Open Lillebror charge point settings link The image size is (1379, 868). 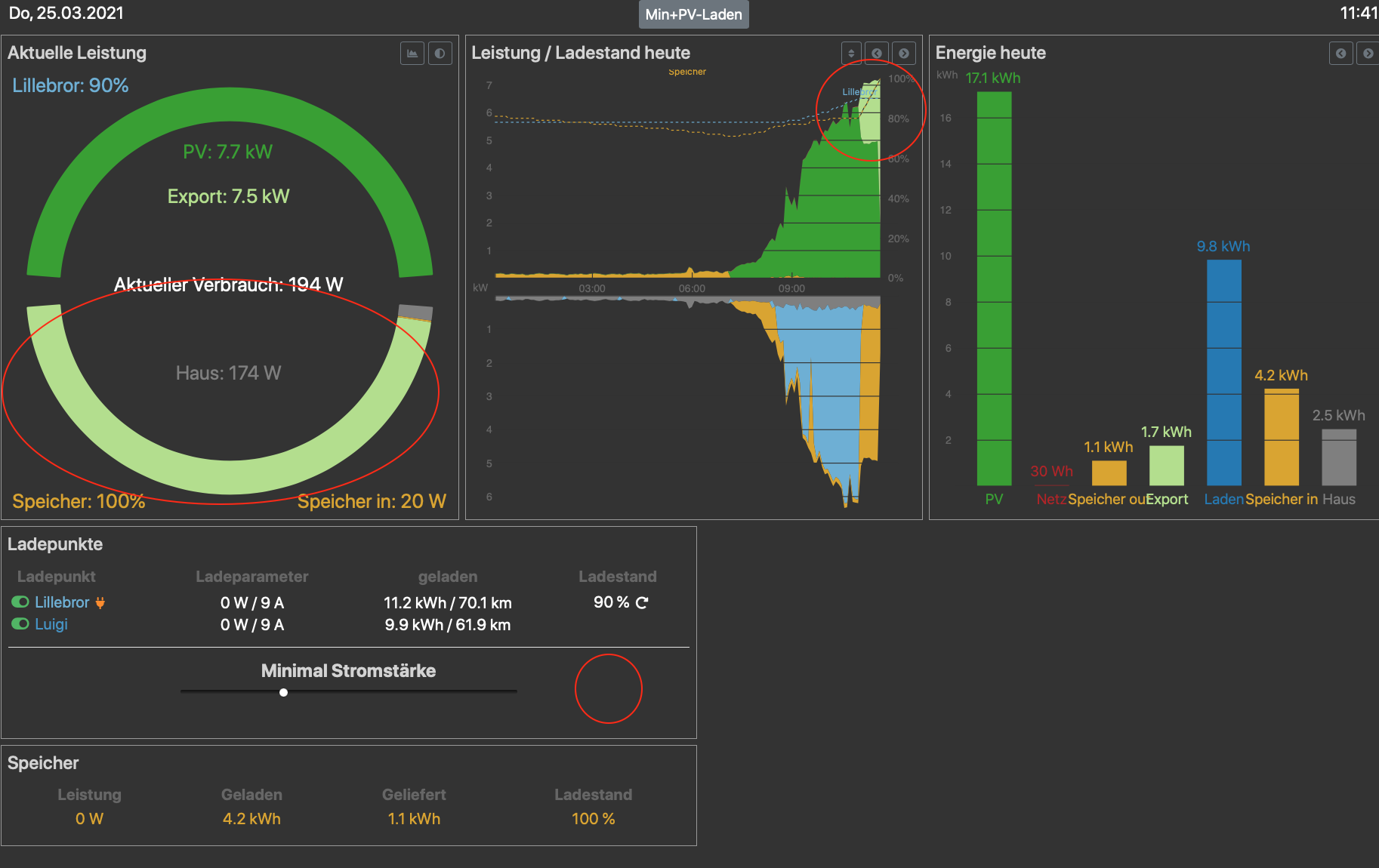tap(62, 602)
